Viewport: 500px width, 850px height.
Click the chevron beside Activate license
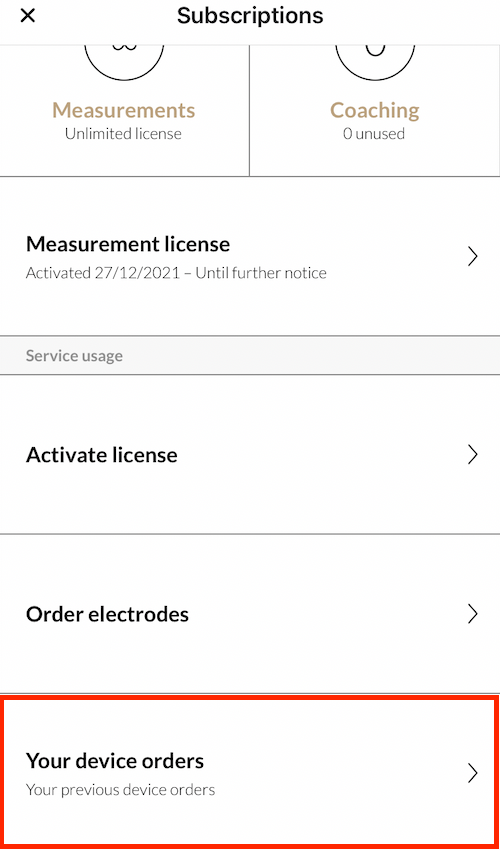coord(472,454)
